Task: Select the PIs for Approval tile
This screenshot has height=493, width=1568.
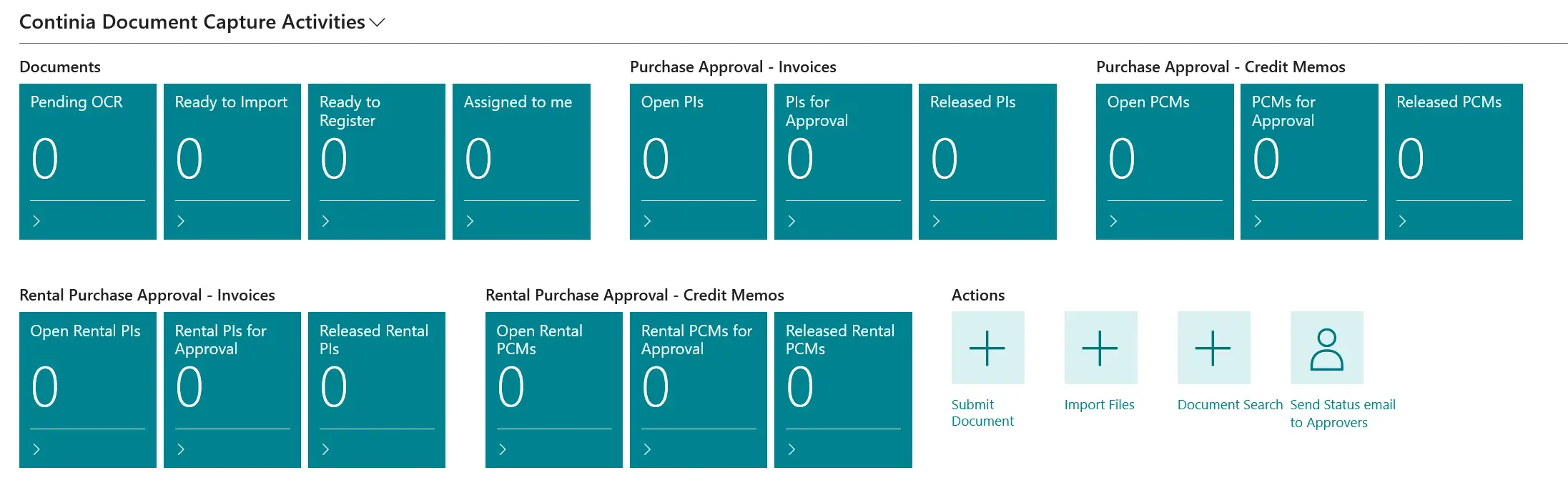Action: (x=842, y=161)
